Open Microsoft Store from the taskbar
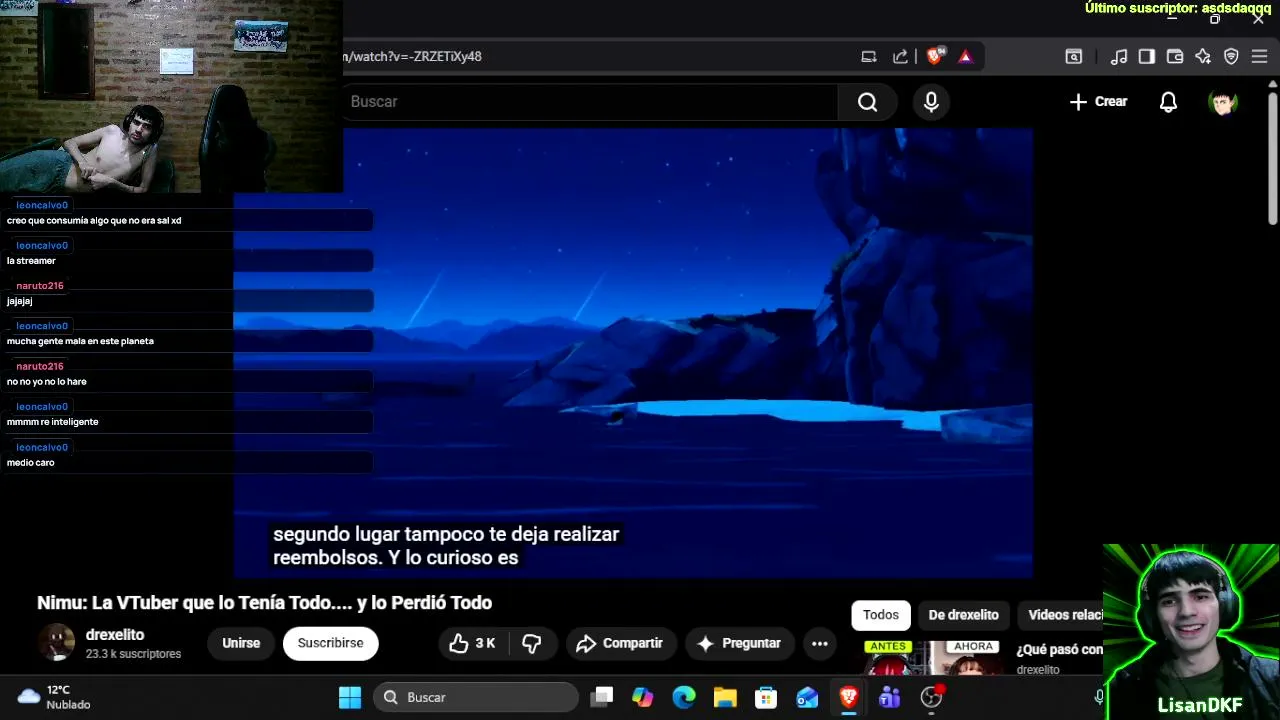Image resolution: width=1280 pixels, height=720 pixels. point(766,697)
